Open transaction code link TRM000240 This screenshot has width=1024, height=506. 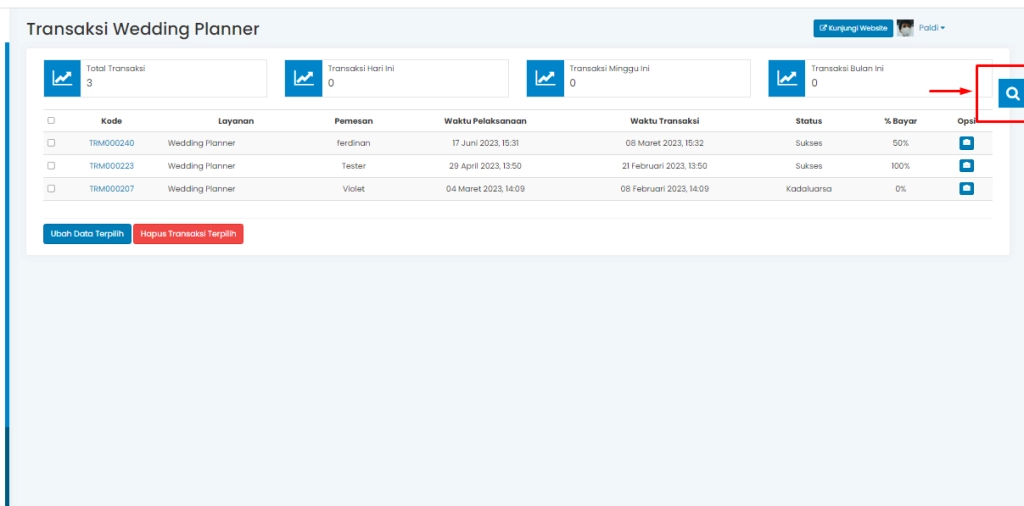[111, 143]
